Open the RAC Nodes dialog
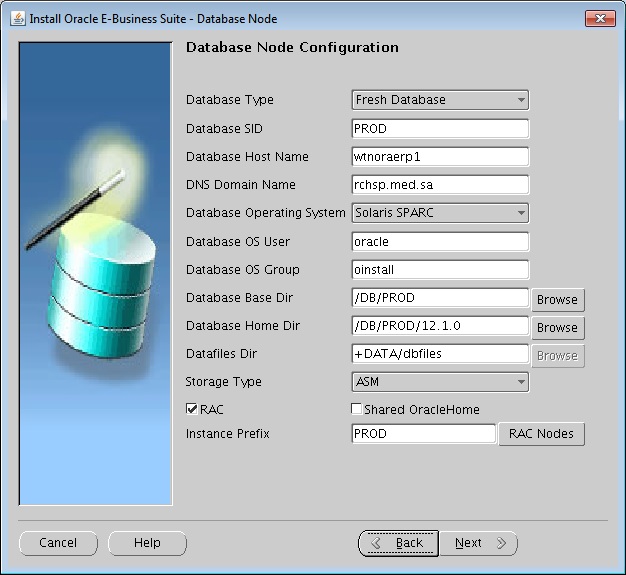 [x=541, y=433]
